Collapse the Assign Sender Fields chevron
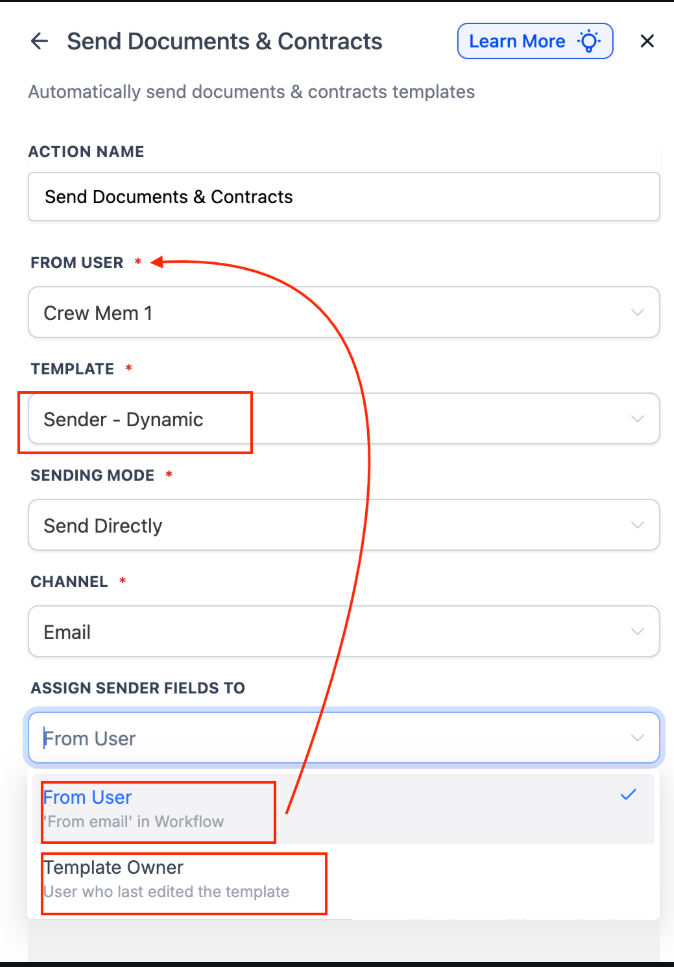This screenshot has height=967, width=674. 637,738
